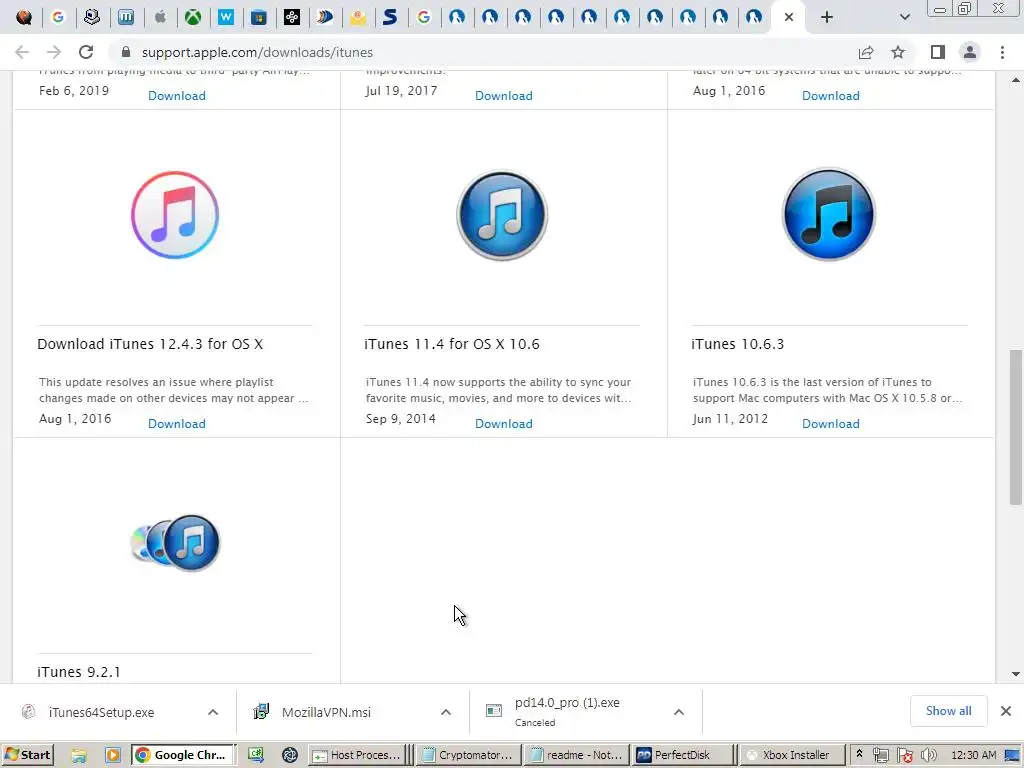This screenshot has height=768, width=1024.
Task: Launch Windows Explorer from quick launch
Action: (79, 756)
